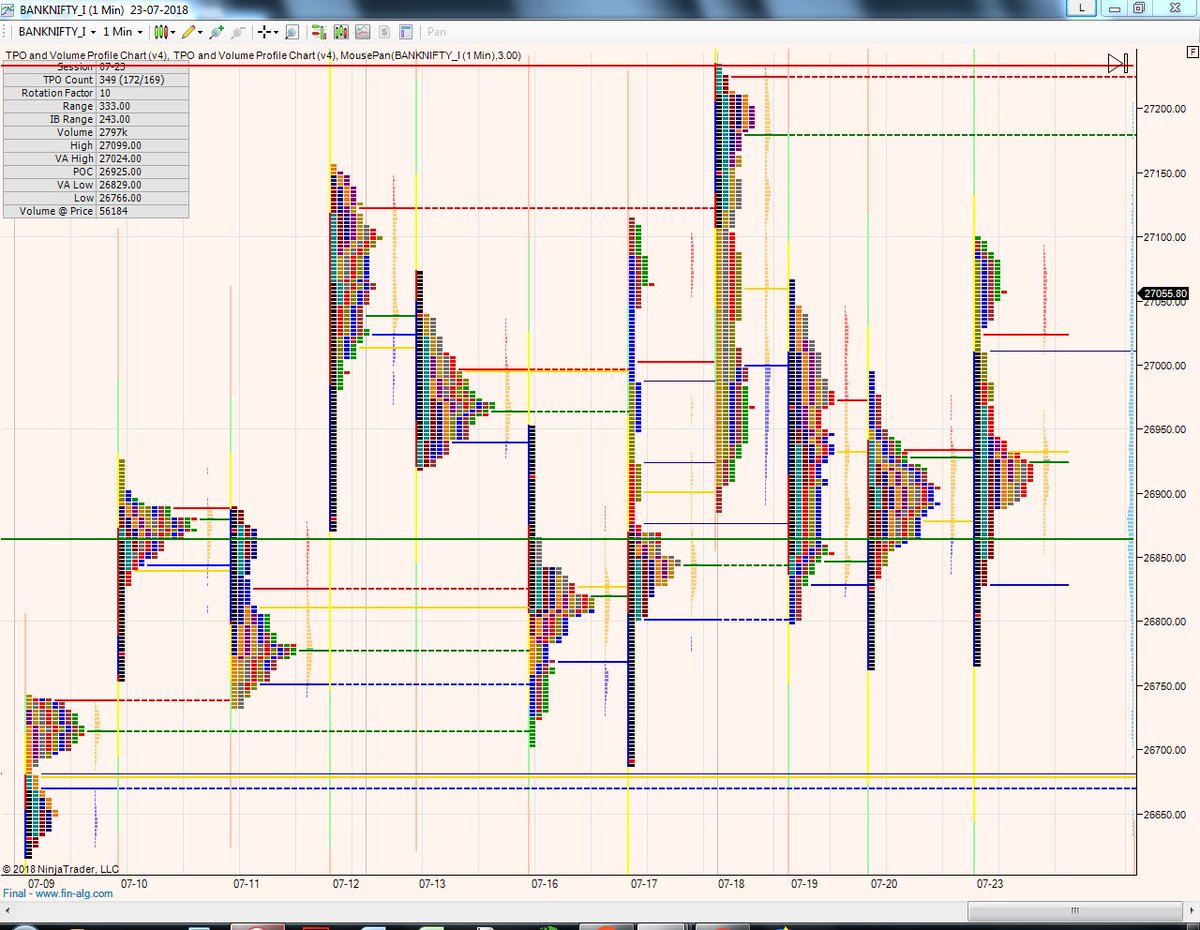Image resolution: width=1200 pixels, height=930 pixels.
Task: Click the 07-16 date label on time axis
Action: pyautogui.click(x=545, y=884)
